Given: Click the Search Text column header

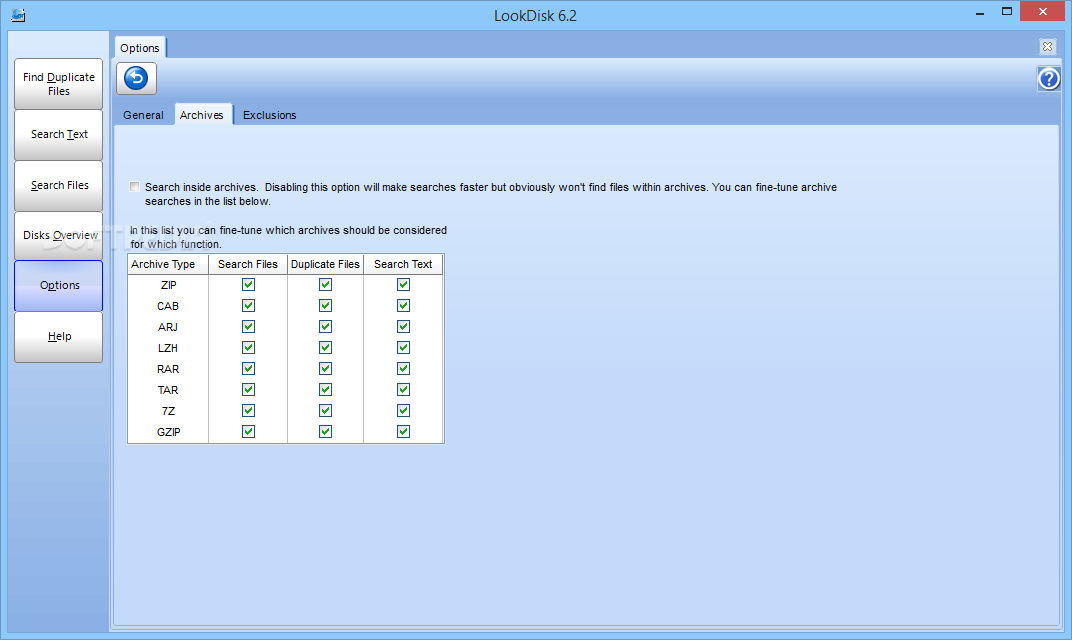Looking at the screenshot, I should click(x=403, y=264).
